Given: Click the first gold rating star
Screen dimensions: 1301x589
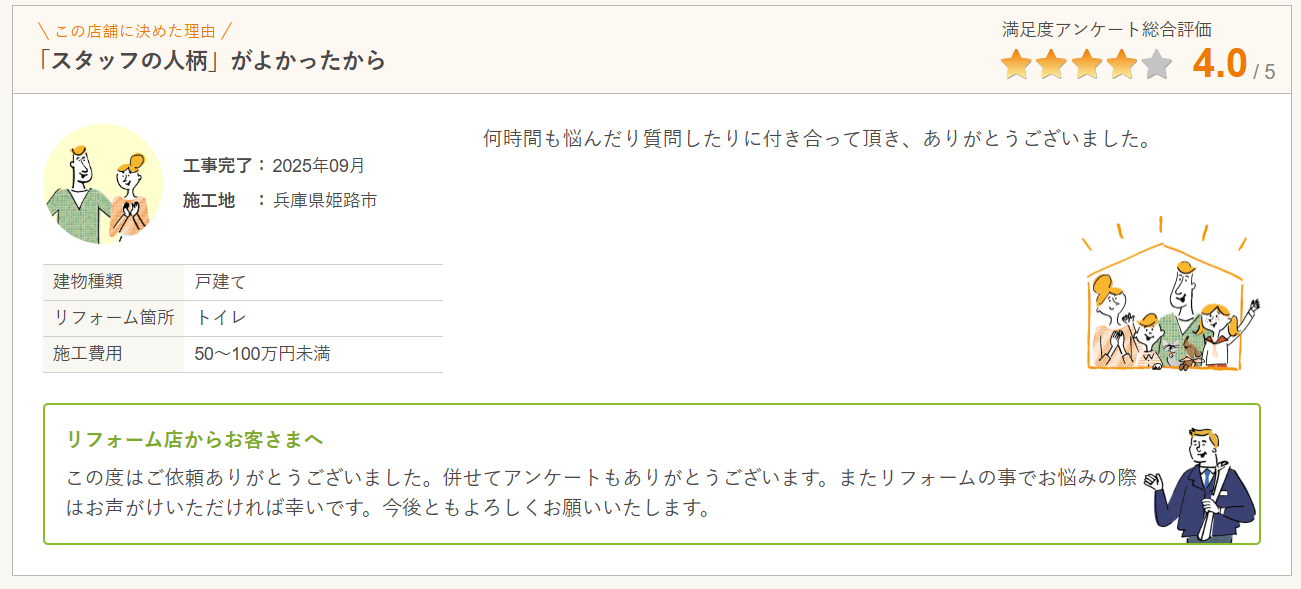Looking at the screenshot, I should [x=1016, y=65].
